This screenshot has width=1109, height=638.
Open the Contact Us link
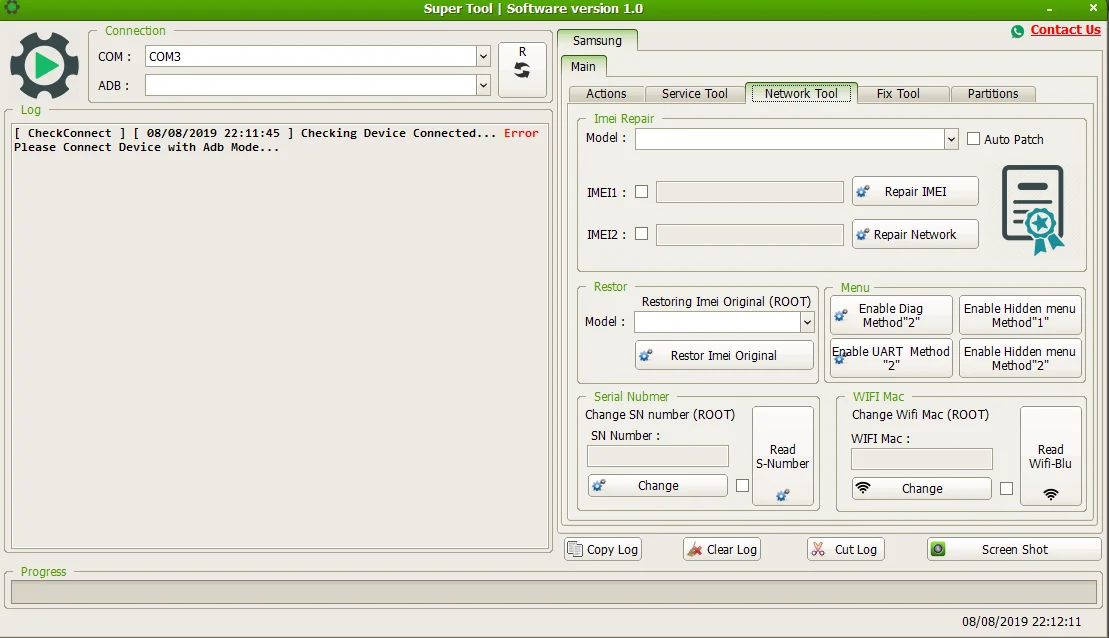click(x=1065, y=30)
